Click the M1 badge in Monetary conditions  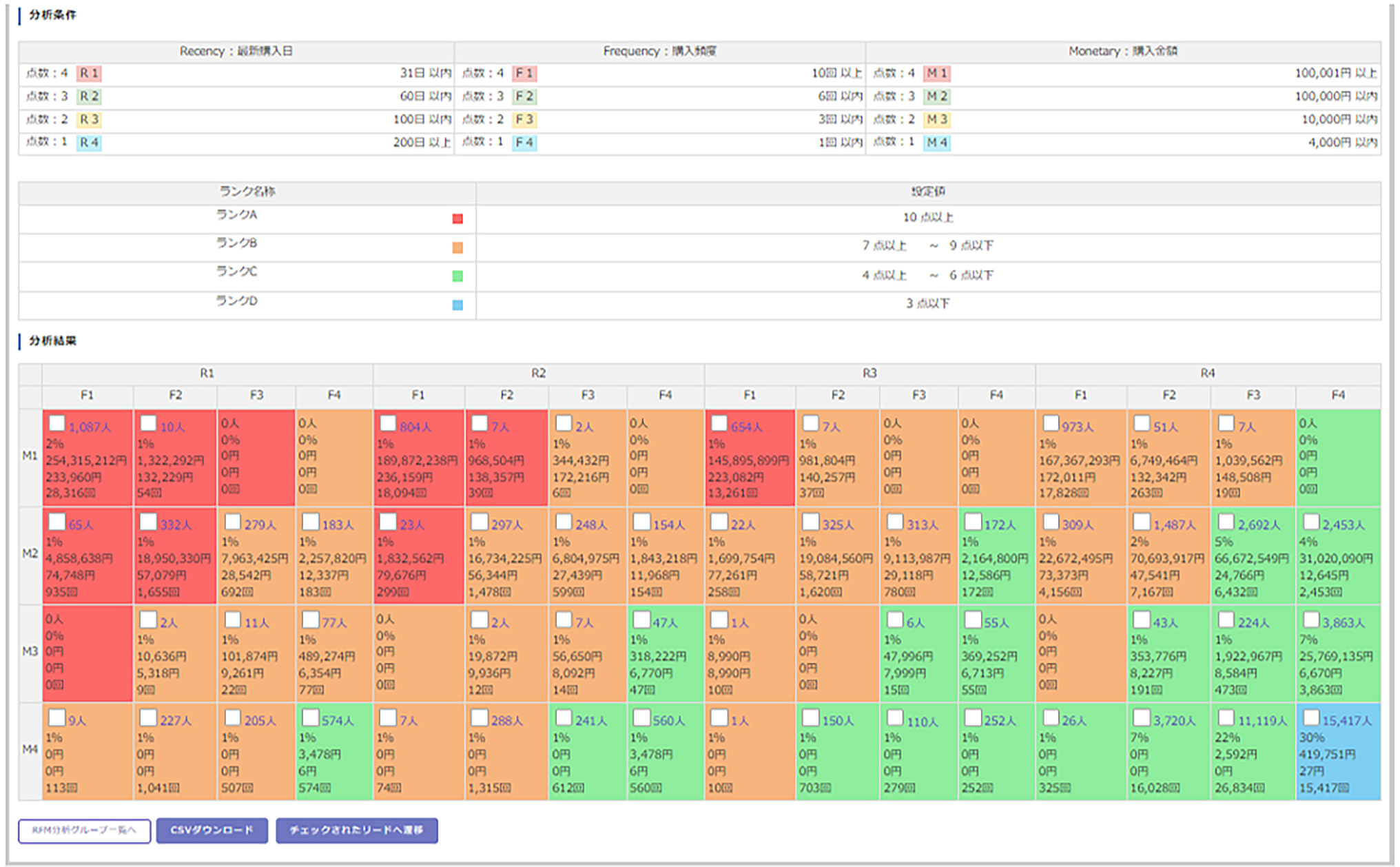pyautogui.click(x=936, y=73)
